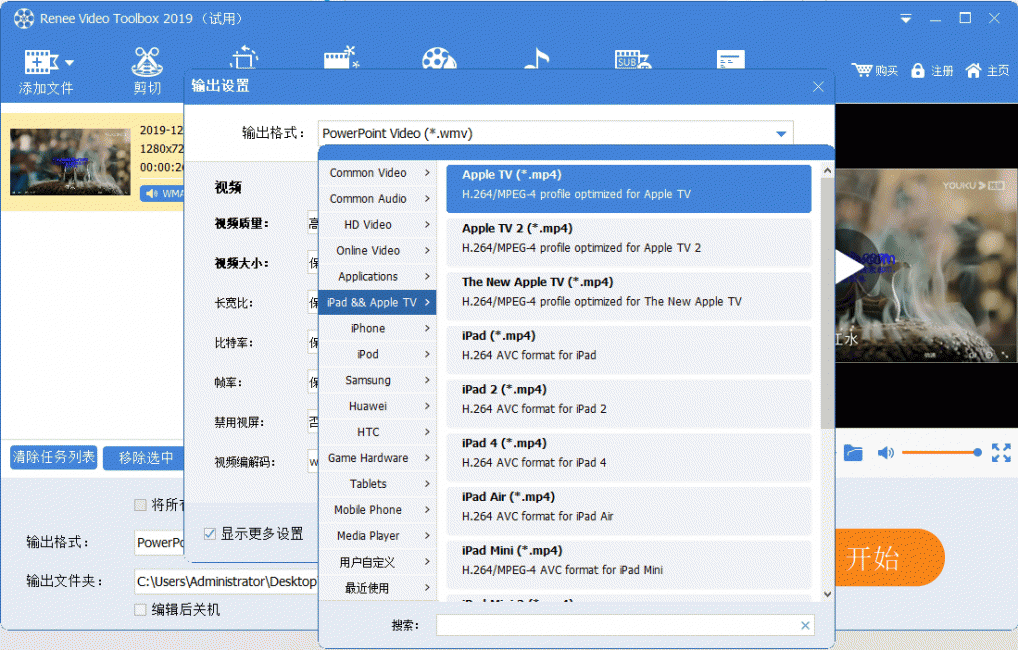The width and height of the screenshot is (1018, 650).
Task: Adjust the orange volume slider
Action: [941, 453]
